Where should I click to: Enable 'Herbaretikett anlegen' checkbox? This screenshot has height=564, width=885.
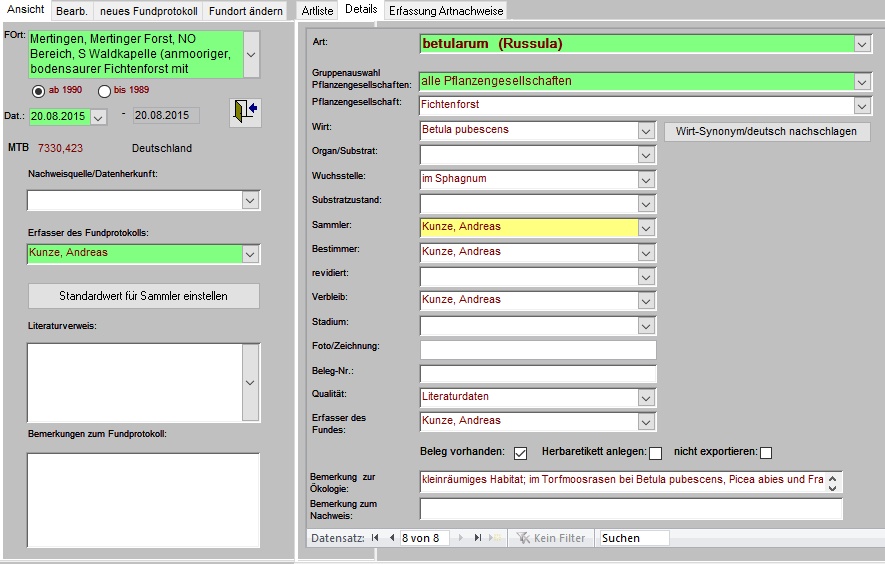coord(656,453)
